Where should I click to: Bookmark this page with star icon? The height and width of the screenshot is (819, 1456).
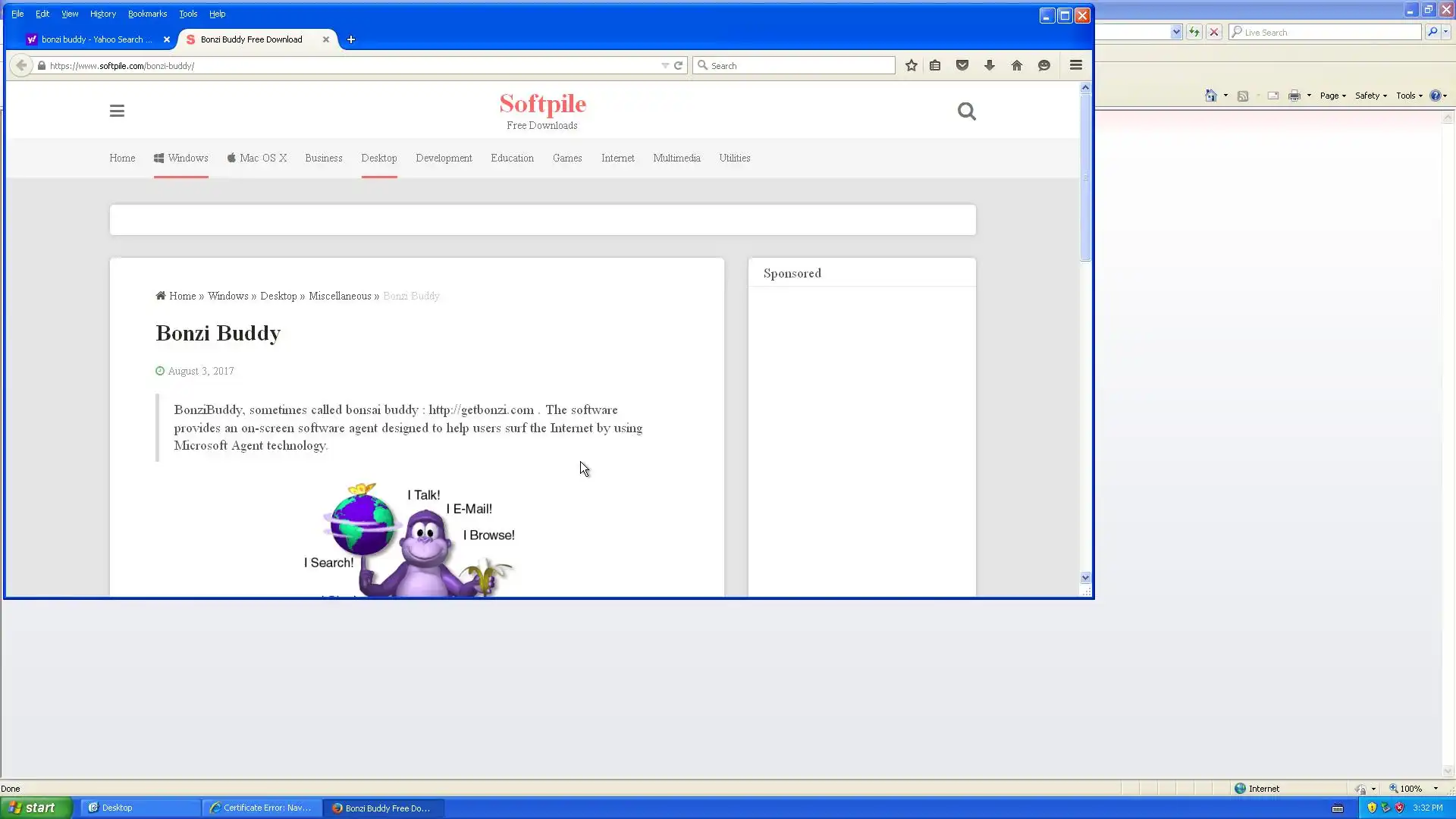pyautogui.click(x=911, y=66)
